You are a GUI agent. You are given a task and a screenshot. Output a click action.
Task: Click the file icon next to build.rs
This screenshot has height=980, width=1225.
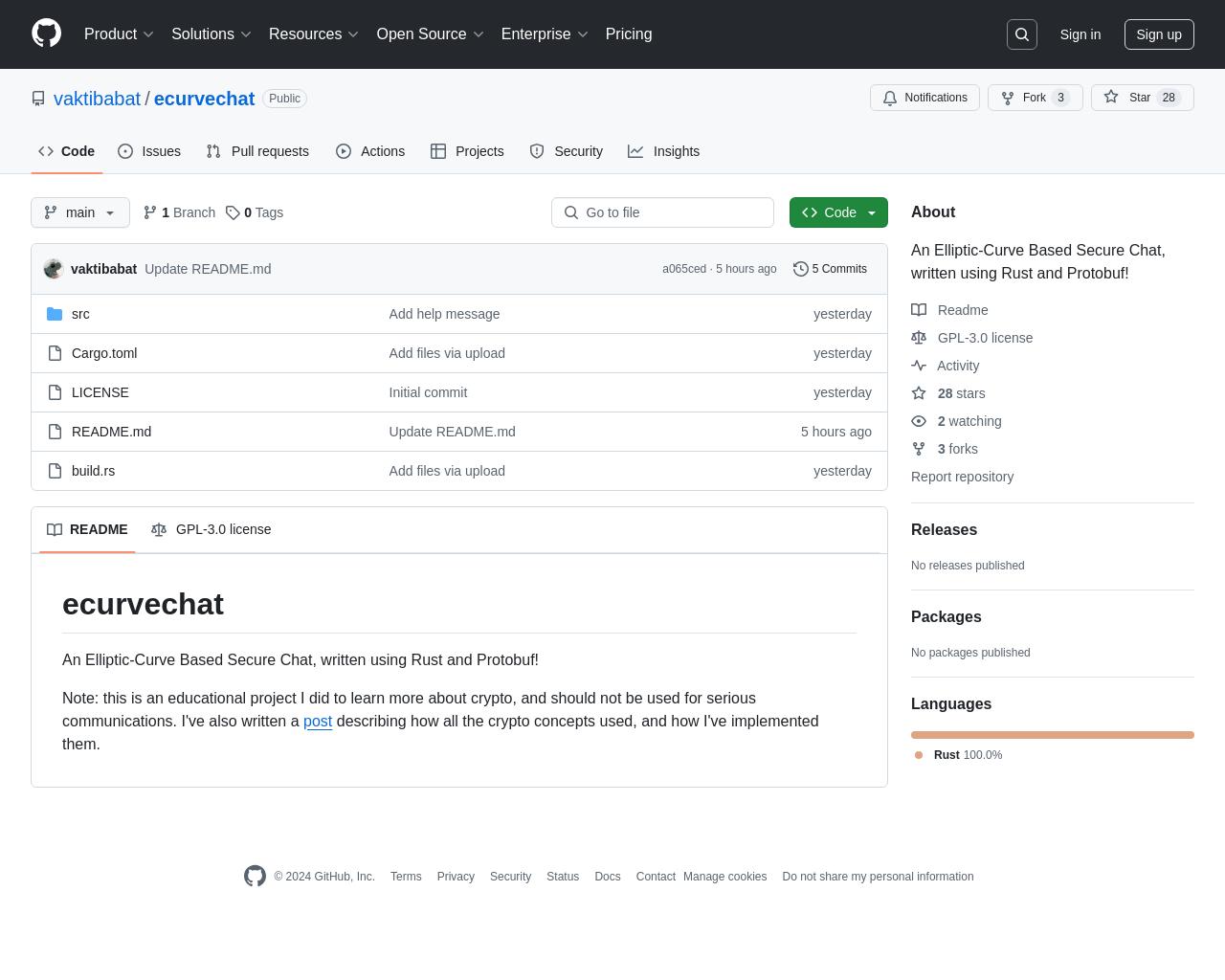(55, 471)
